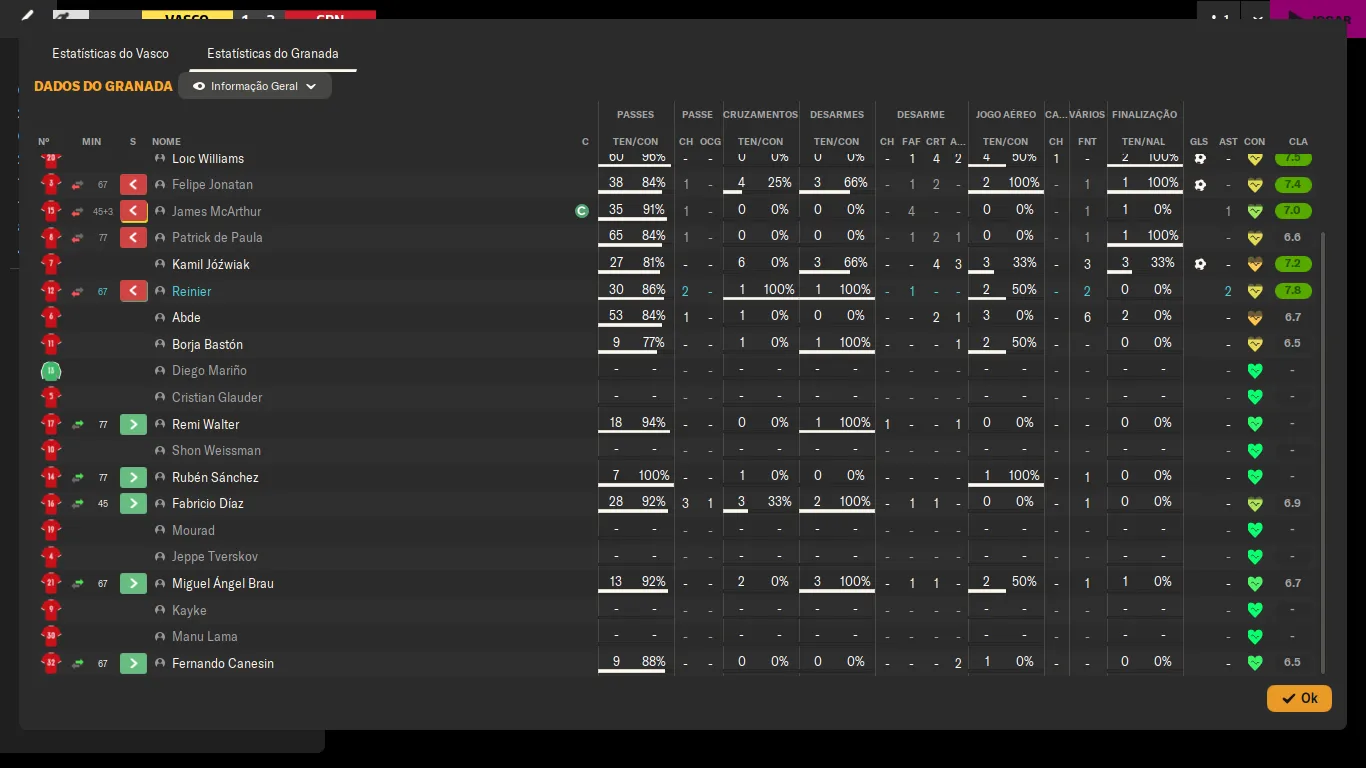Open Fabricio Díaz's player name link
1366x768 pixels.
click(x=208, y=503)
